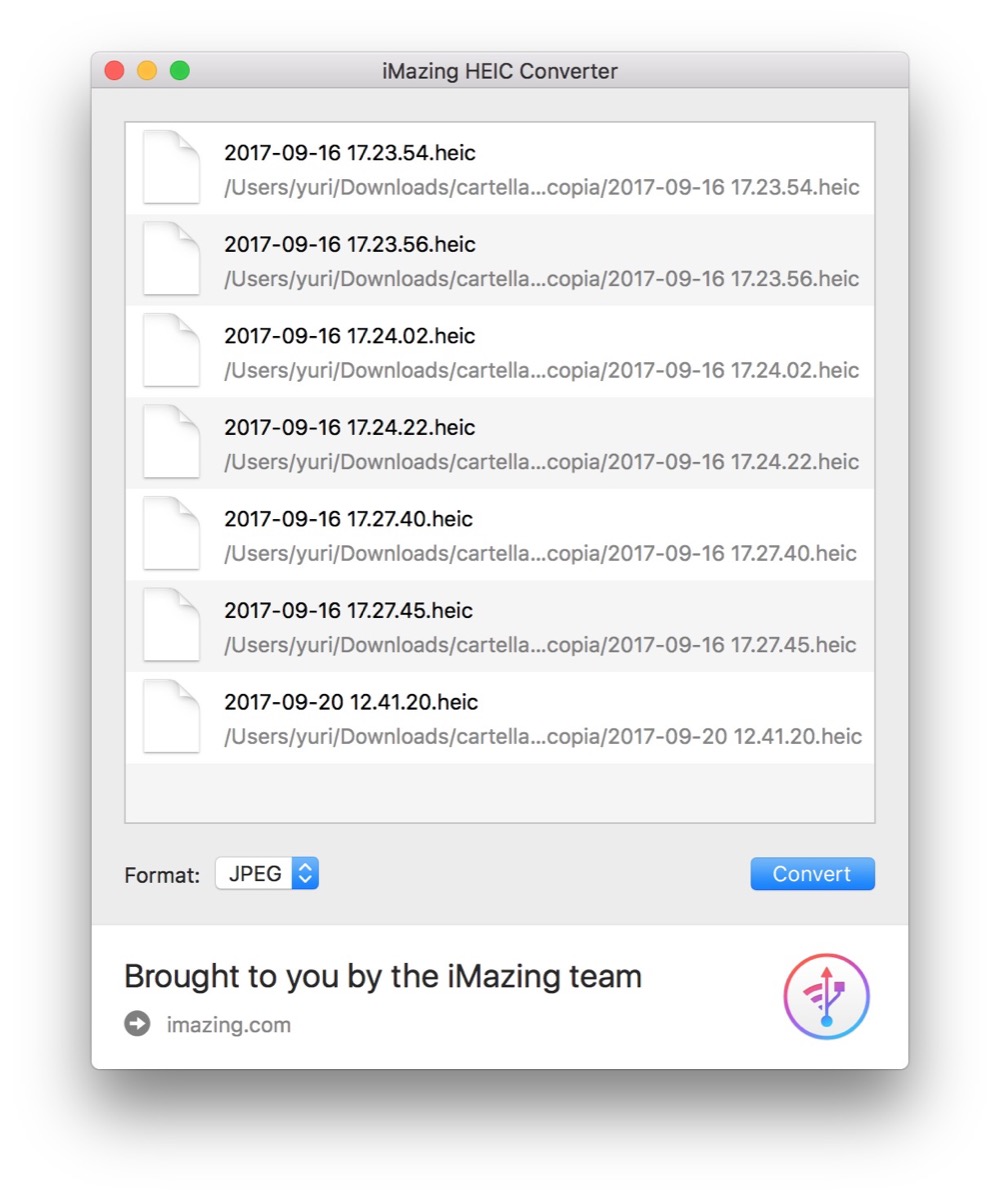Select the 2017-09-16 17.24.22.heic filename

[350, 428]
